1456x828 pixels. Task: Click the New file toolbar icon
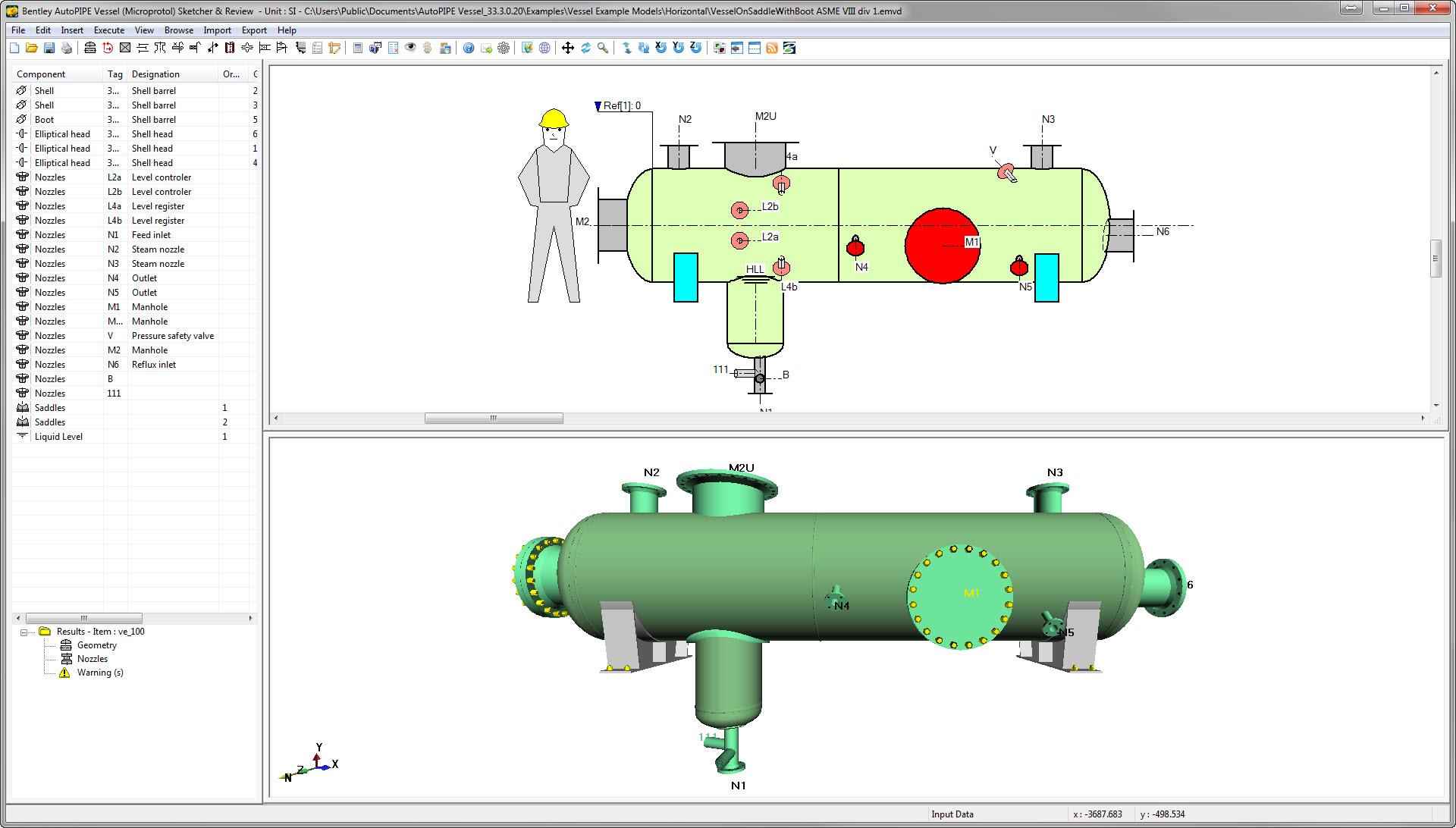pos(14,48)
